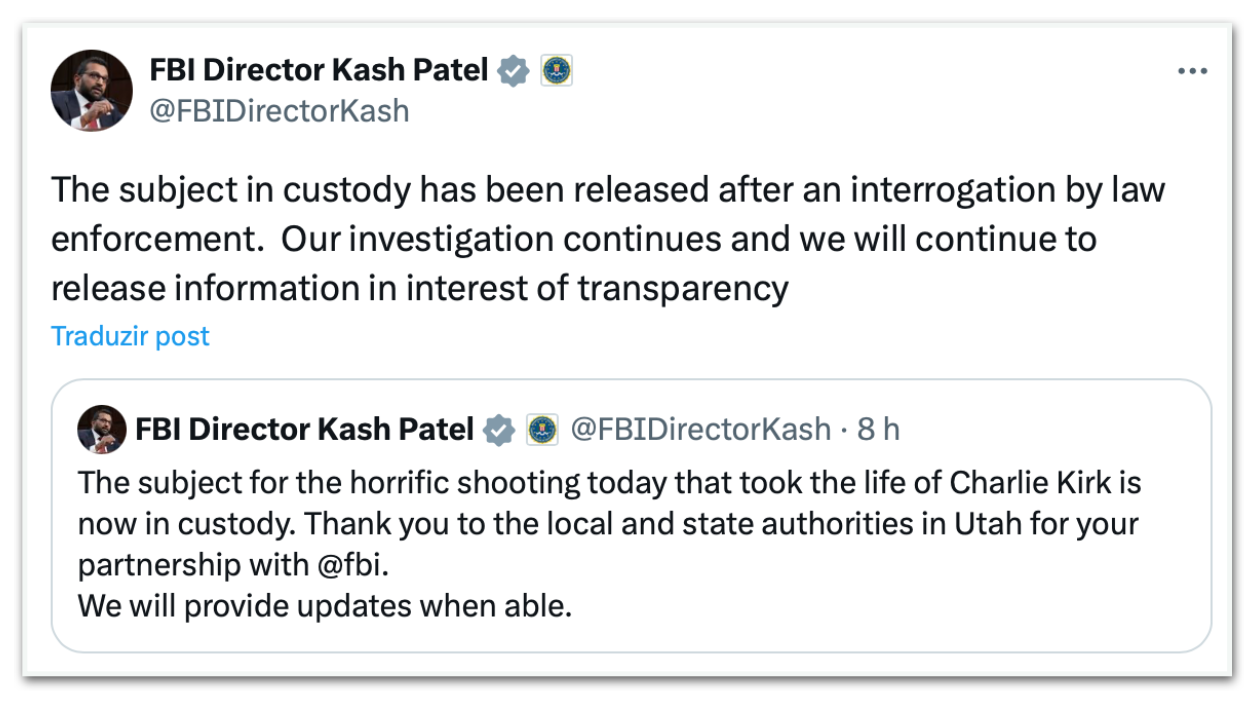Image resolution: width=1254 pixels, height=702 pixels.
Task: Click the verified badge in the quoted post
Action: (x=498, y=430)
